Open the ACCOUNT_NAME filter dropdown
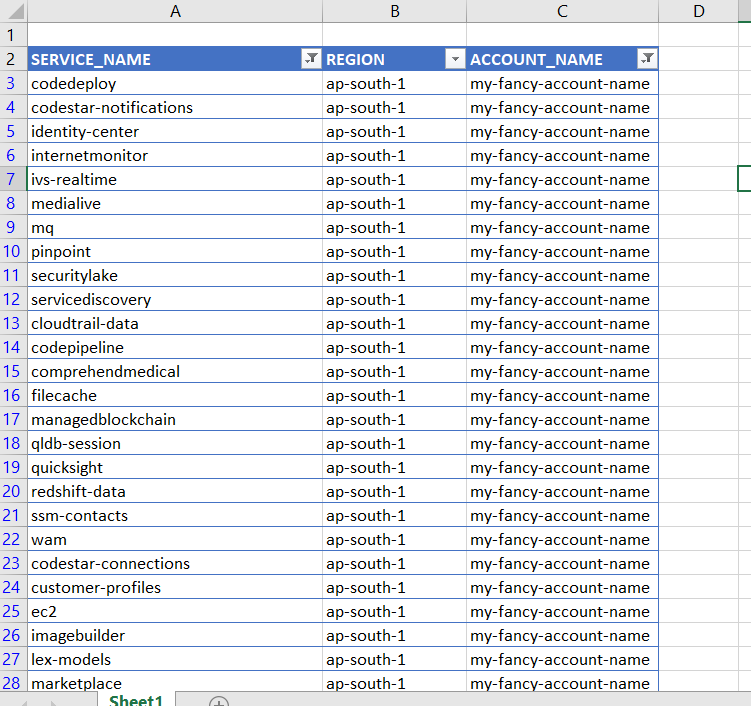This screenshot has height=715, width=751. point(647,59)
